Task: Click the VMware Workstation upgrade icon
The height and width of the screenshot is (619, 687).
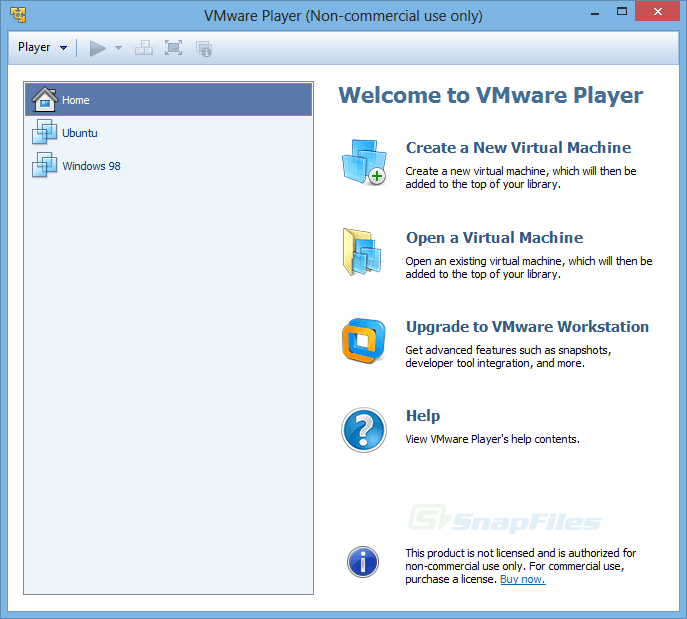Action: pyautogui.click(x=364, y=341)
